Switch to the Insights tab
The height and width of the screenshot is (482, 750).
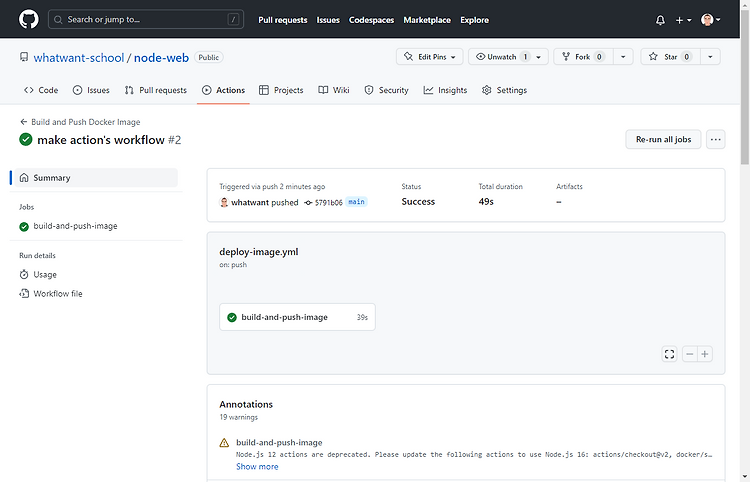pos(445,90)
